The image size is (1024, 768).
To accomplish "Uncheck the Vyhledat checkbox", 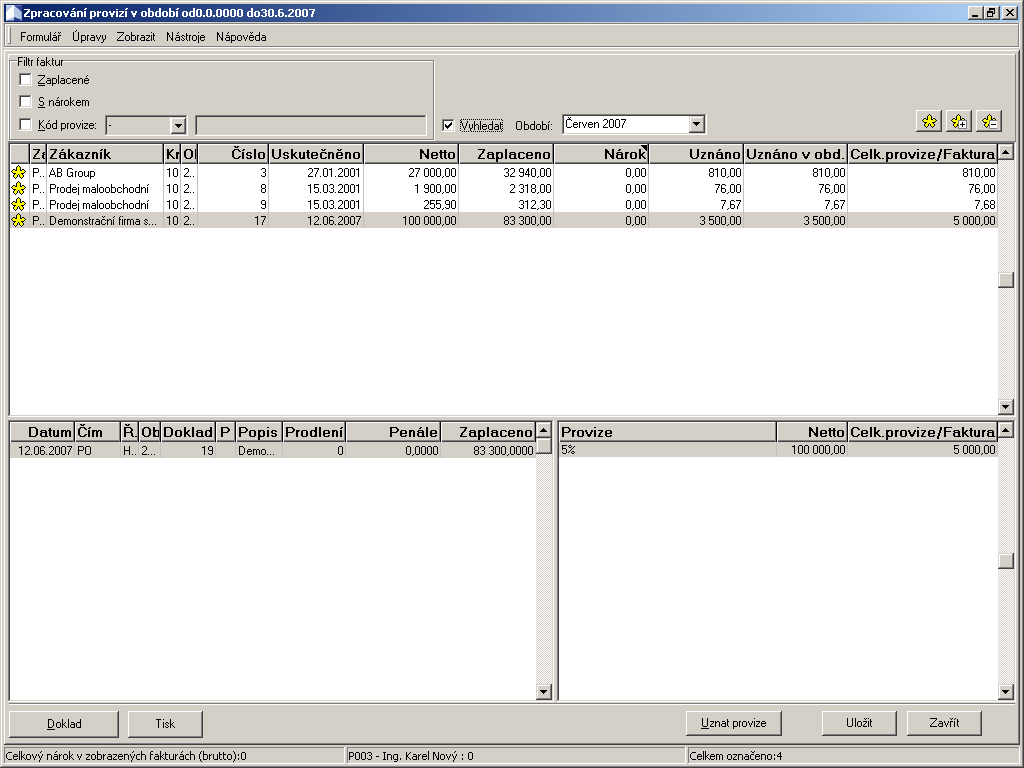I will [448, 125].
